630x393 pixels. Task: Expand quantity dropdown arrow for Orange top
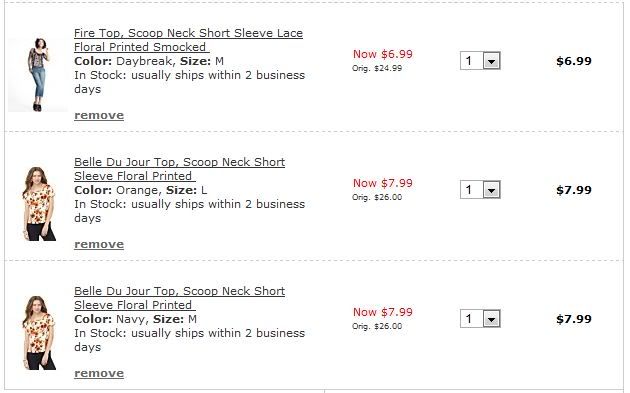point(491,190)
